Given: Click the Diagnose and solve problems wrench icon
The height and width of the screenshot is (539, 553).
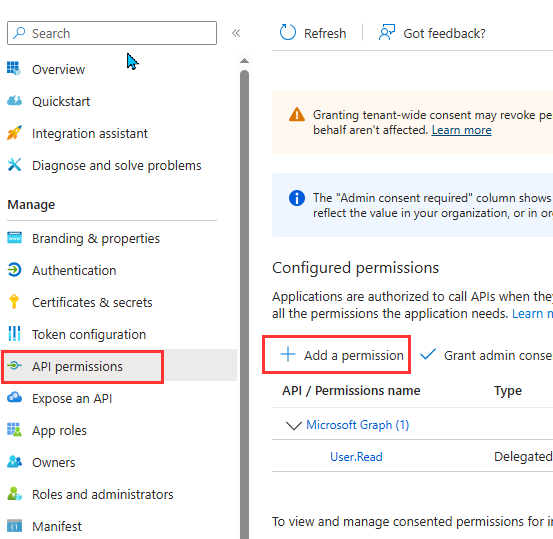Looking at the screenshot, I should (x=14, y=165).
